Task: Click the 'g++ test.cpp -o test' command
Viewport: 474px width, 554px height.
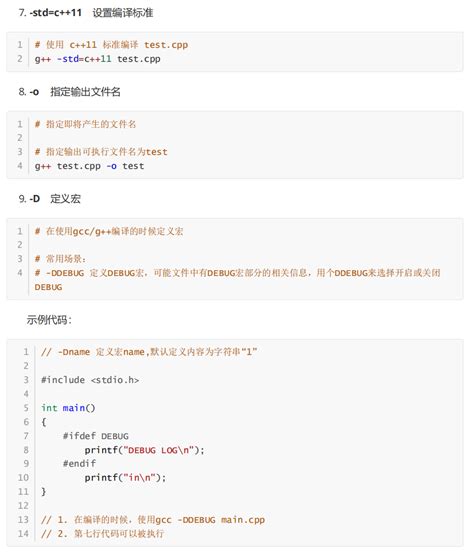Action: point(89,166)
